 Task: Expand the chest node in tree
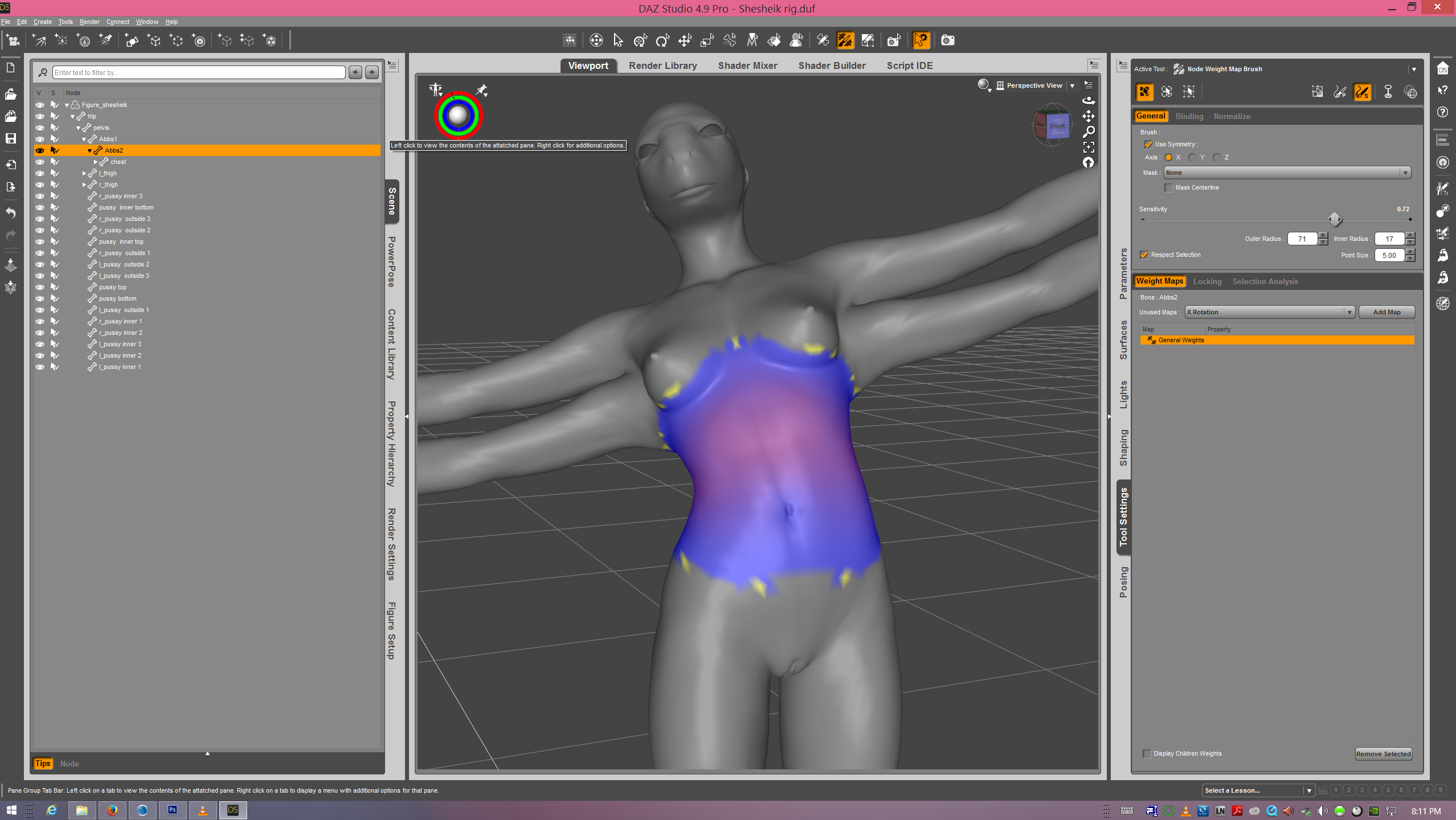pyautogui.click(x=96, y=162)
